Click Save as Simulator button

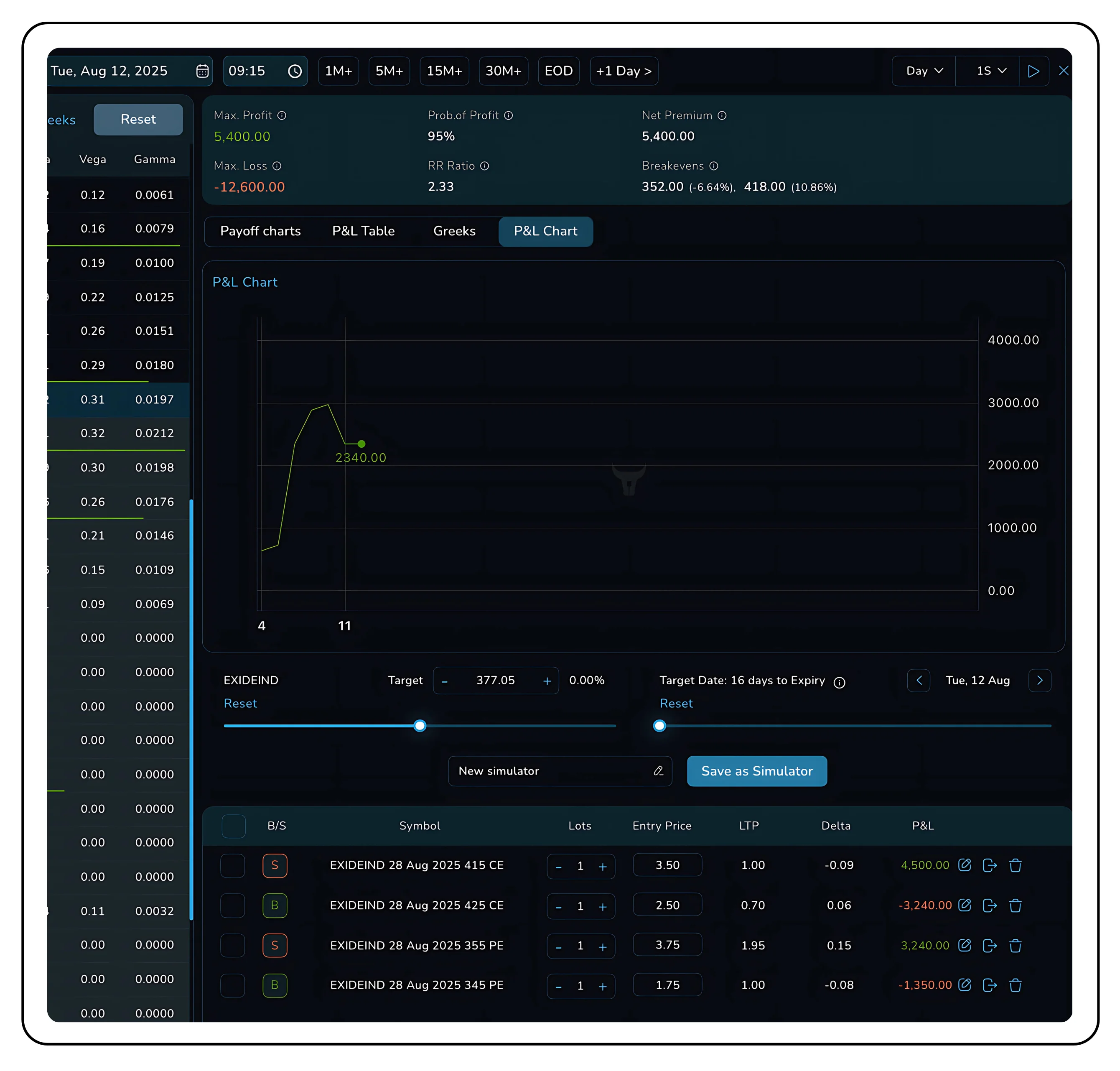(x=756, y=771)
